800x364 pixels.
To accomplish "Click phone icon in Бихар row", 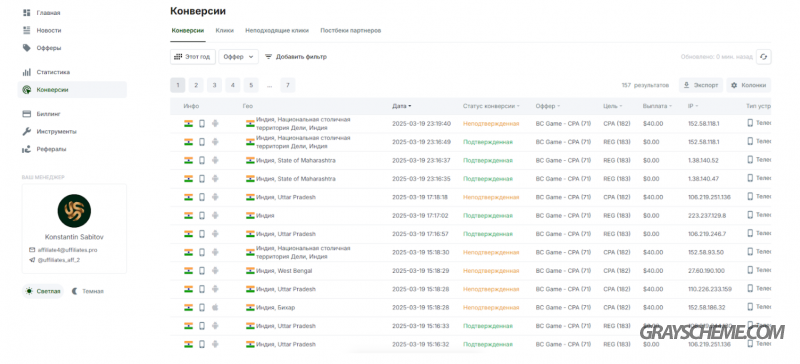I will coord(202,307).
